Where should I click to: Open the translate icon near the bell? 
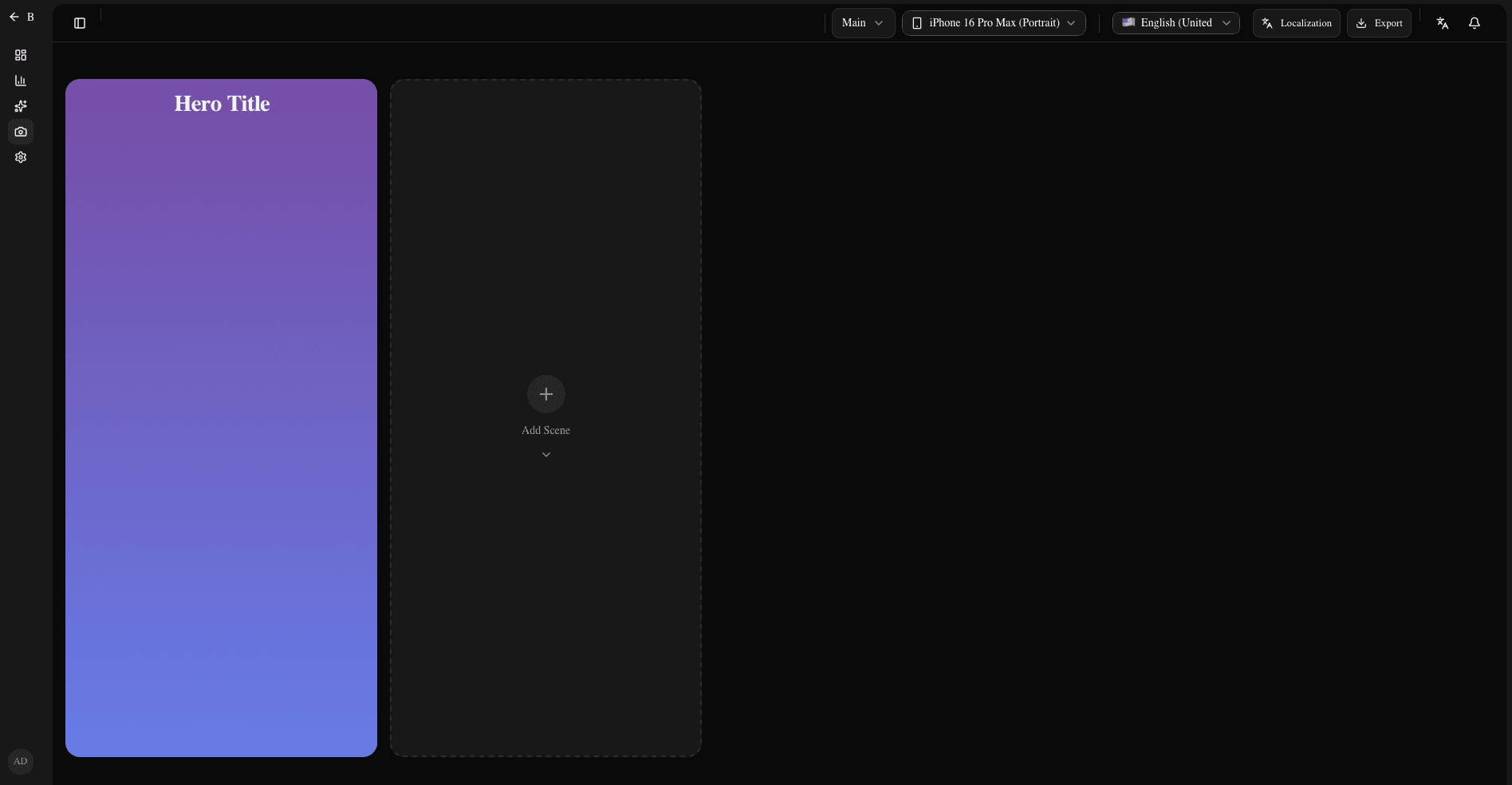pyautogui.click(x=1443, y=23)
